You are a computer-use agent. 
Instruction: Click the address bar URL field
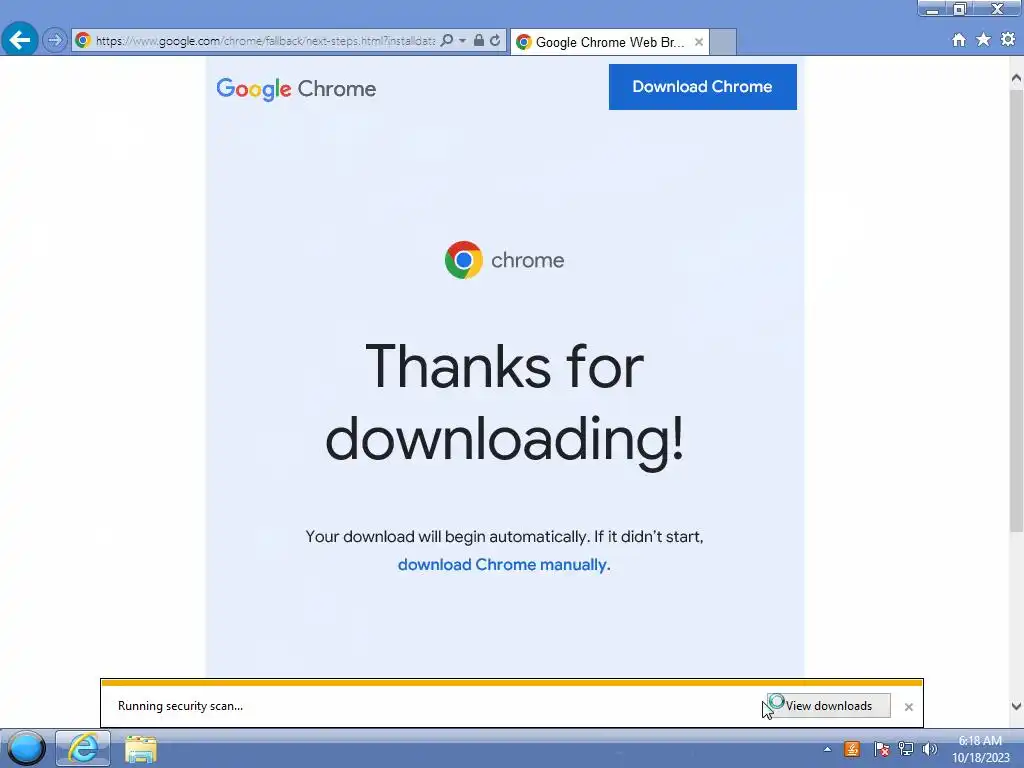click(264, 40)
